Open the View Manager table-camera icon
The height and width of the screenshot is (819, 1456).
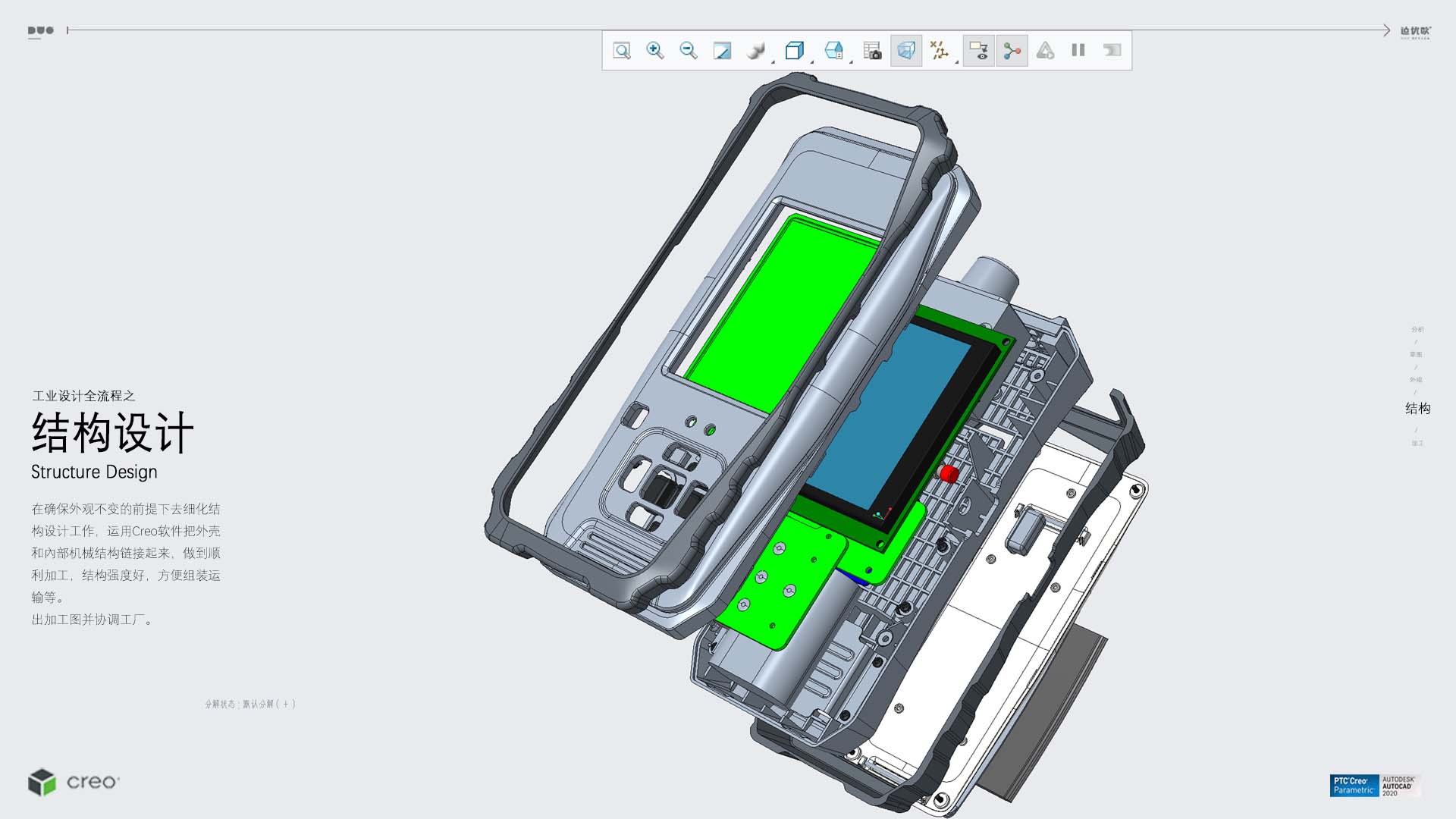872,51
